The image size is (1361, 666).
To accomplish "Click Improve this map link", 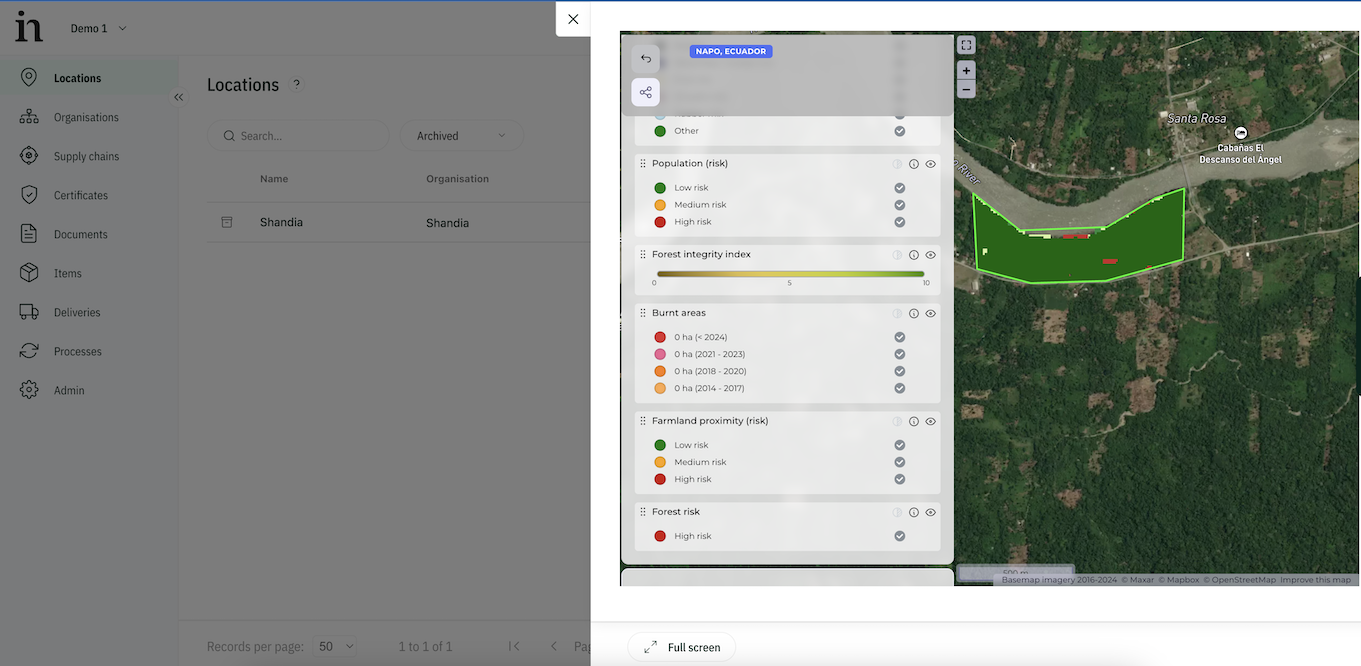I will 1315,580.
